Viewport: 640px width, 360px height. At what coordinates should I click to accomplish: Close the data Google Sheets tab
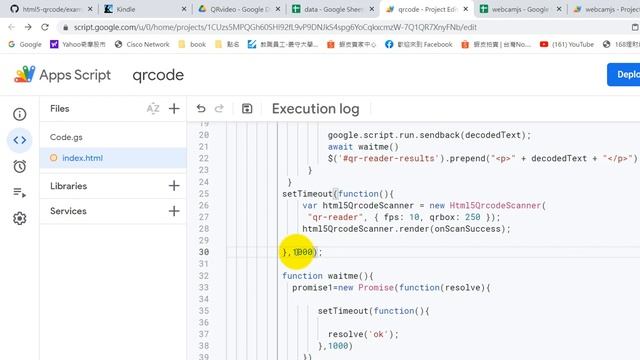click(x=371, y=9)
